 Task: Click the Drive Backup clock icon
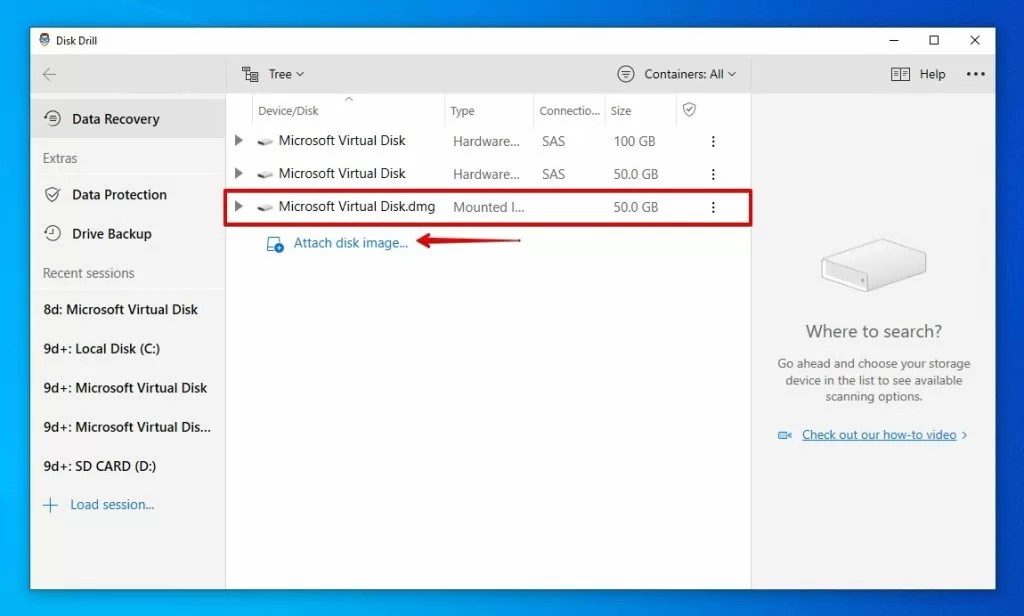pyautogui.click(x=52, y=233)
